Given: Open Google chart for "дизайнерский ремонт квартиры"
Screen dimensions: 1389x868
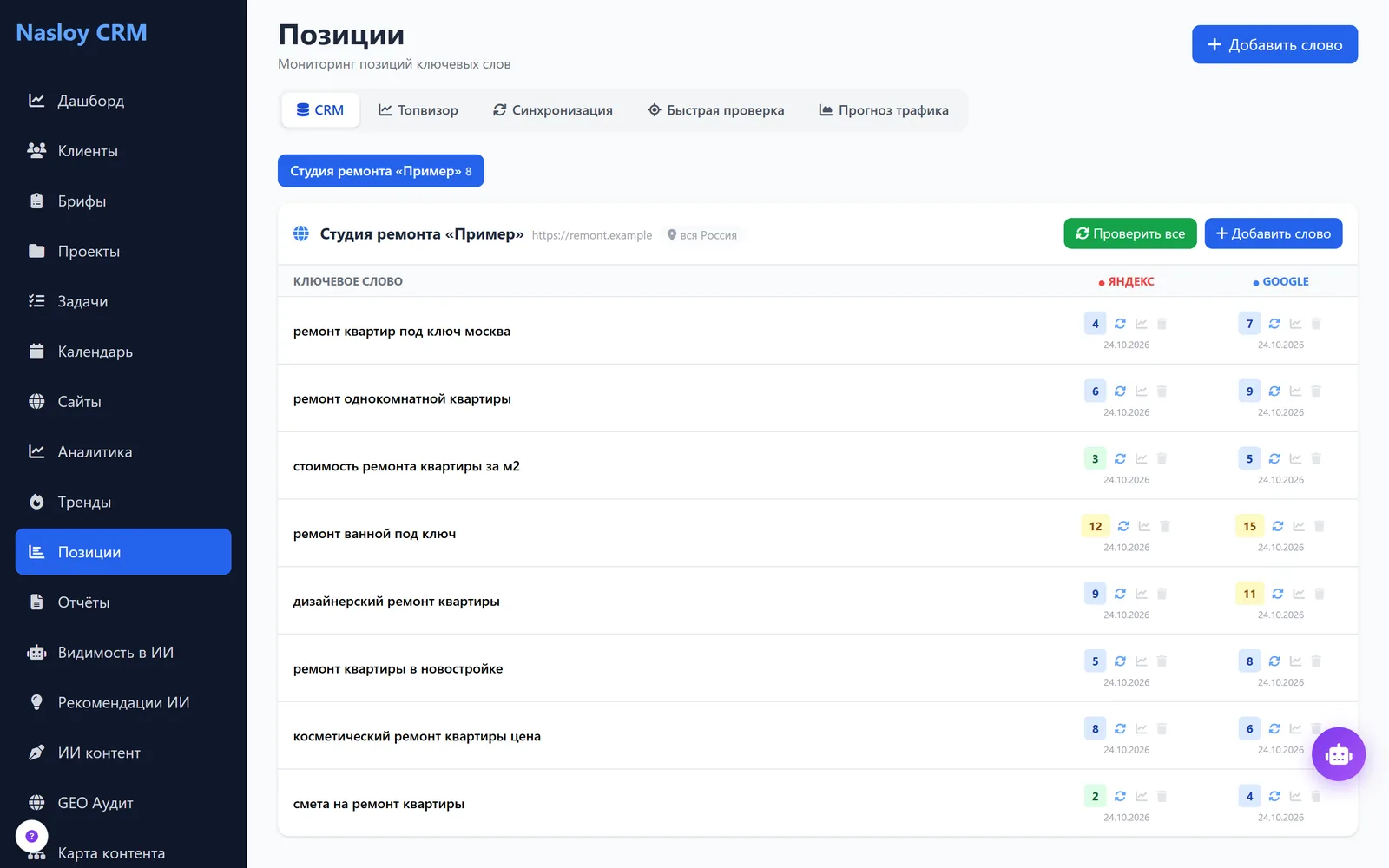Looking at the screenshot, I should point(1299,594).
